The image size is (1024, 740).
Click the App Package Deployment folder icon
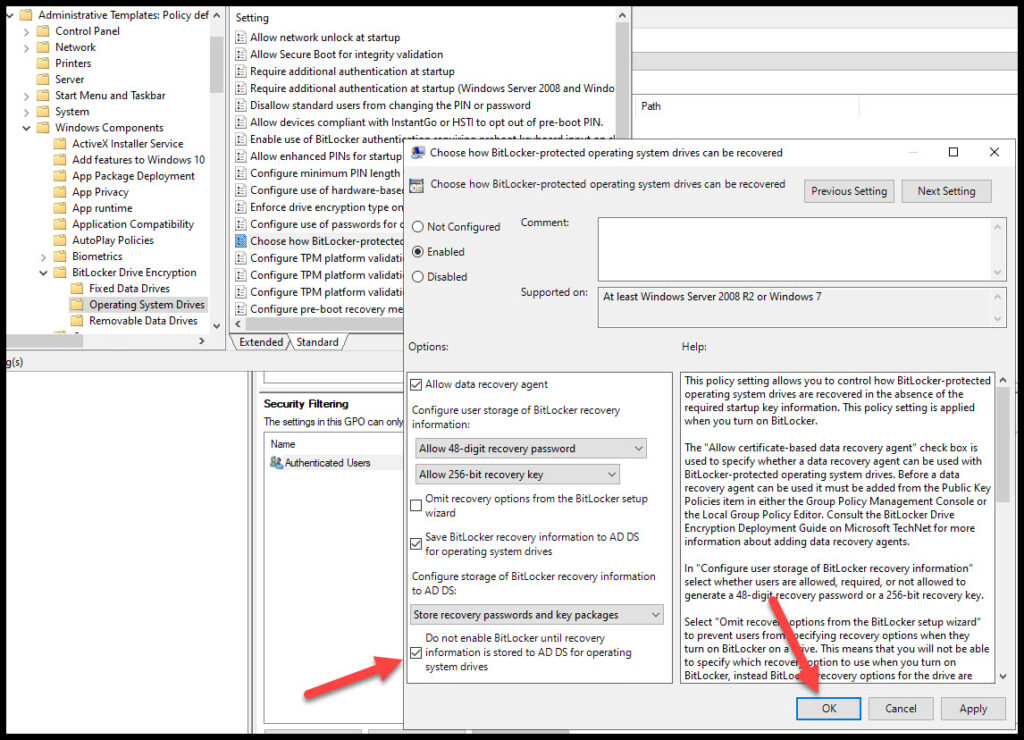coord(60,176)
